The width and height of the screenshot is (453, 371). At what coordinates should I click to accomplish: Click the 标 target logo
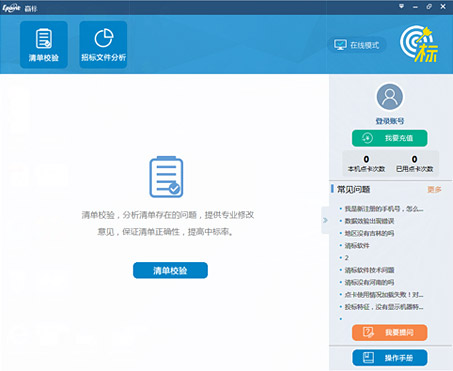pyautogui.click(x=419, y=44)
